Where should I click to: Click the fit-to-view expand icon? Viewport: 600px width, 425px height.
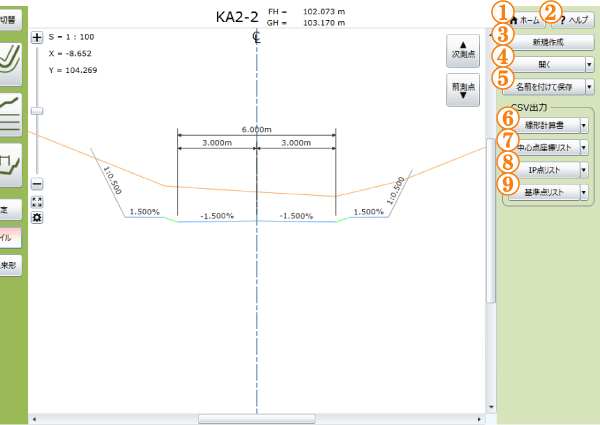(37, 202)
